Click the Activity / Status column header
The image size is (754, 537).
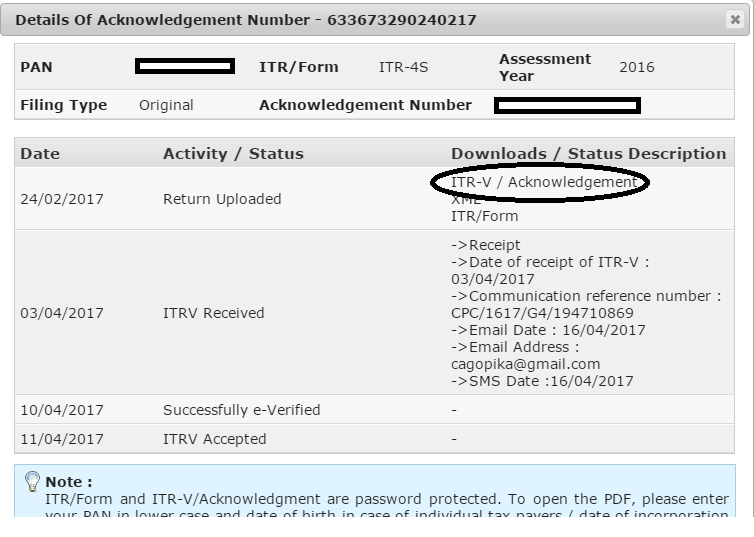pyautogui.click(x=233, y=154)
